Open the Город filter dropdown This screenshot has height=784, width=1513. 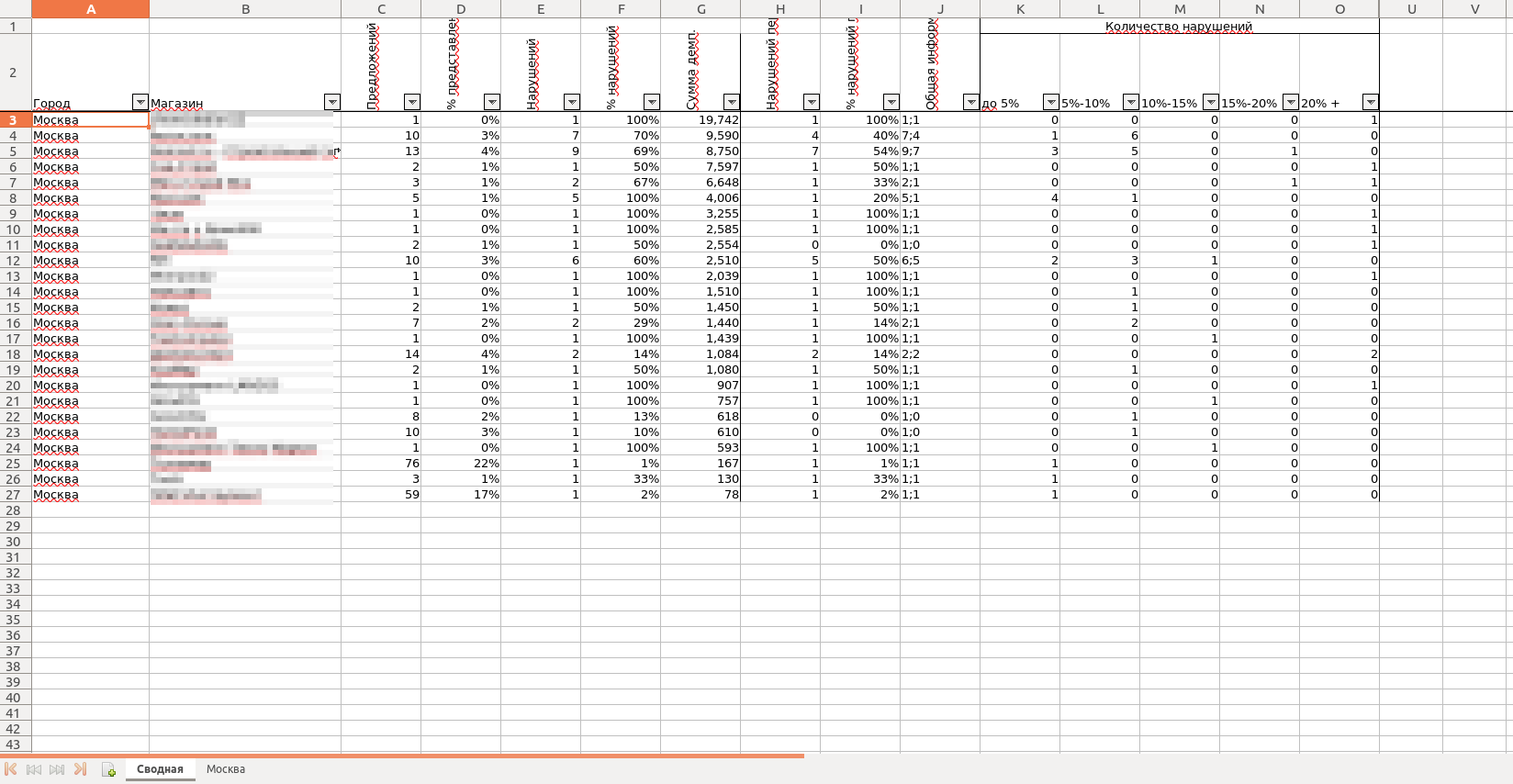point(140,102)
